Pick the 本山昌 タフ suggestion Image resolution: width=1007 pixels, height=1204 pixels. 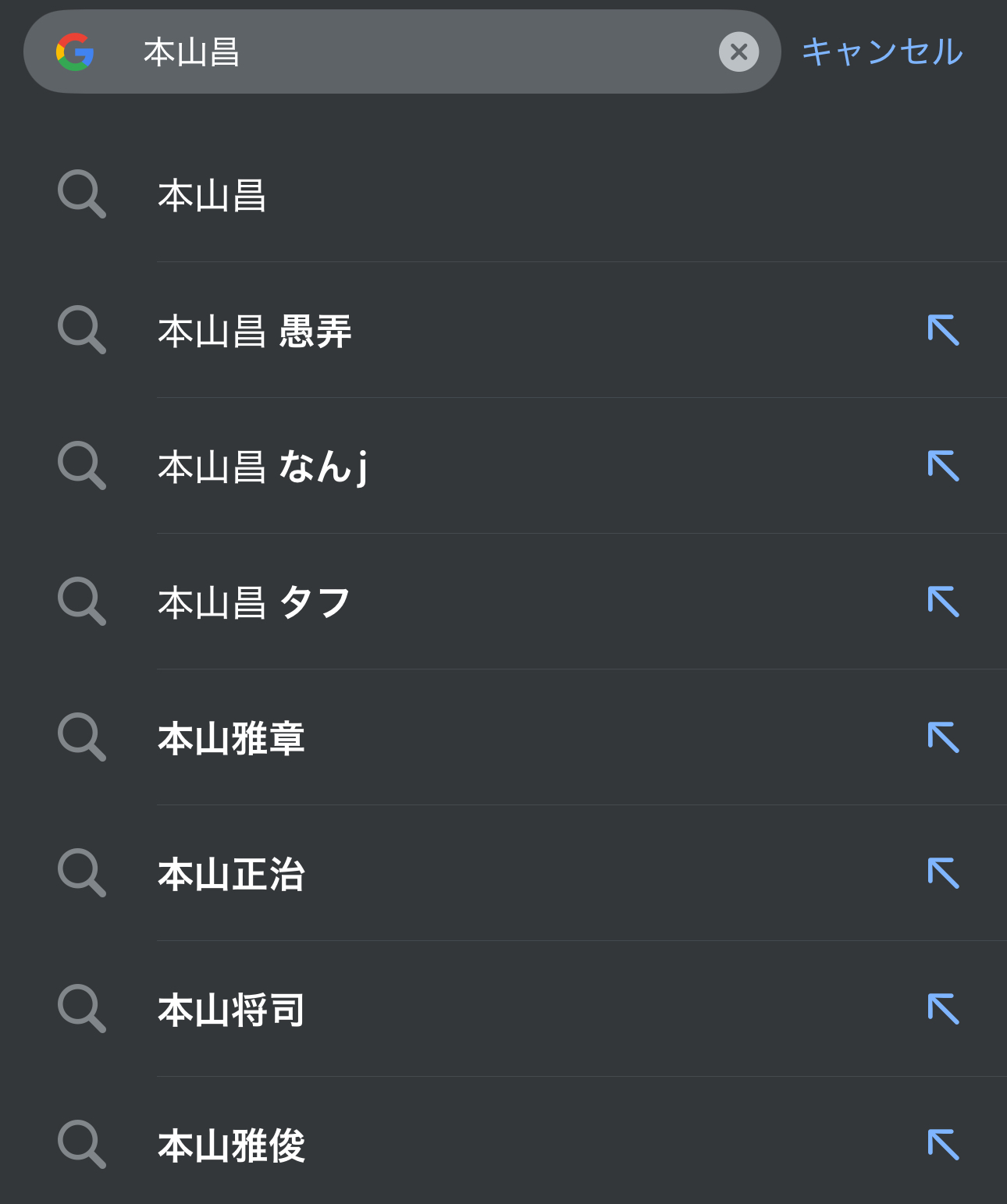(254, 602)
